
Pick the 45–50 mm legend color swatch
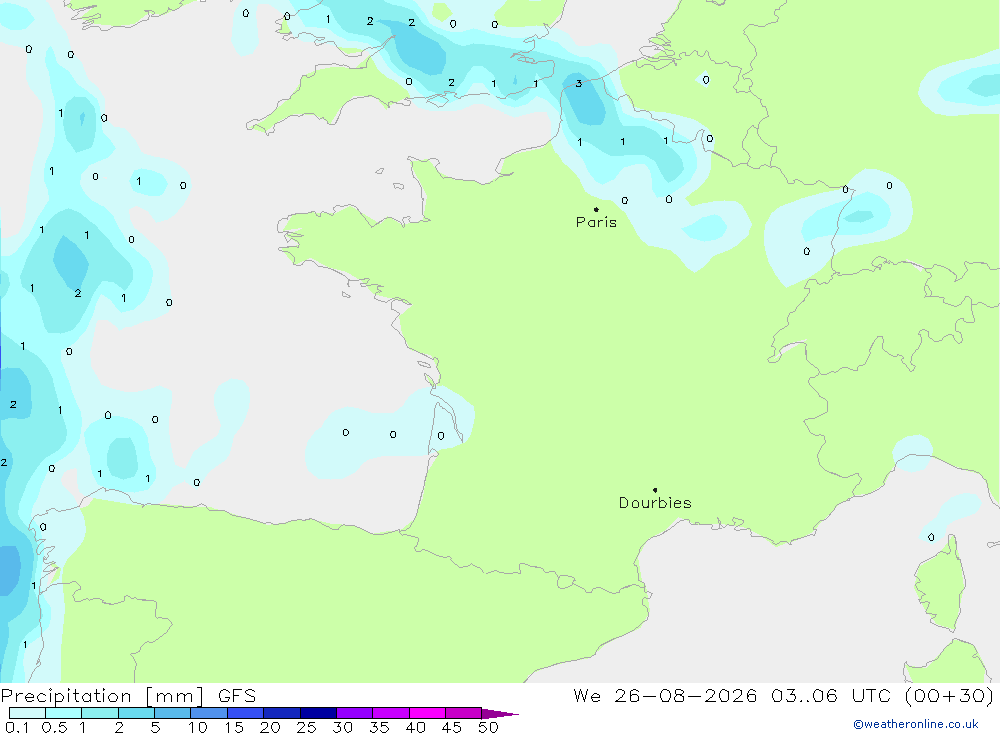(464, 713)
